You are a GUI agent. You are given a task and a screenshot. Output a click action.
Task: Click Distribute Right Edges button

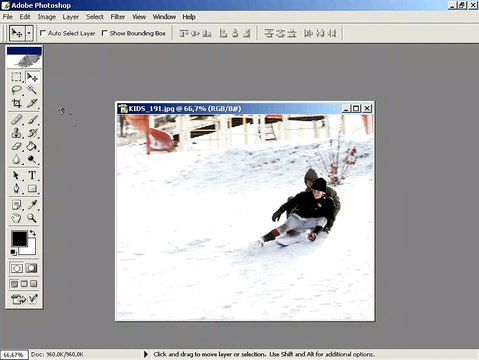tap(332, 33)
